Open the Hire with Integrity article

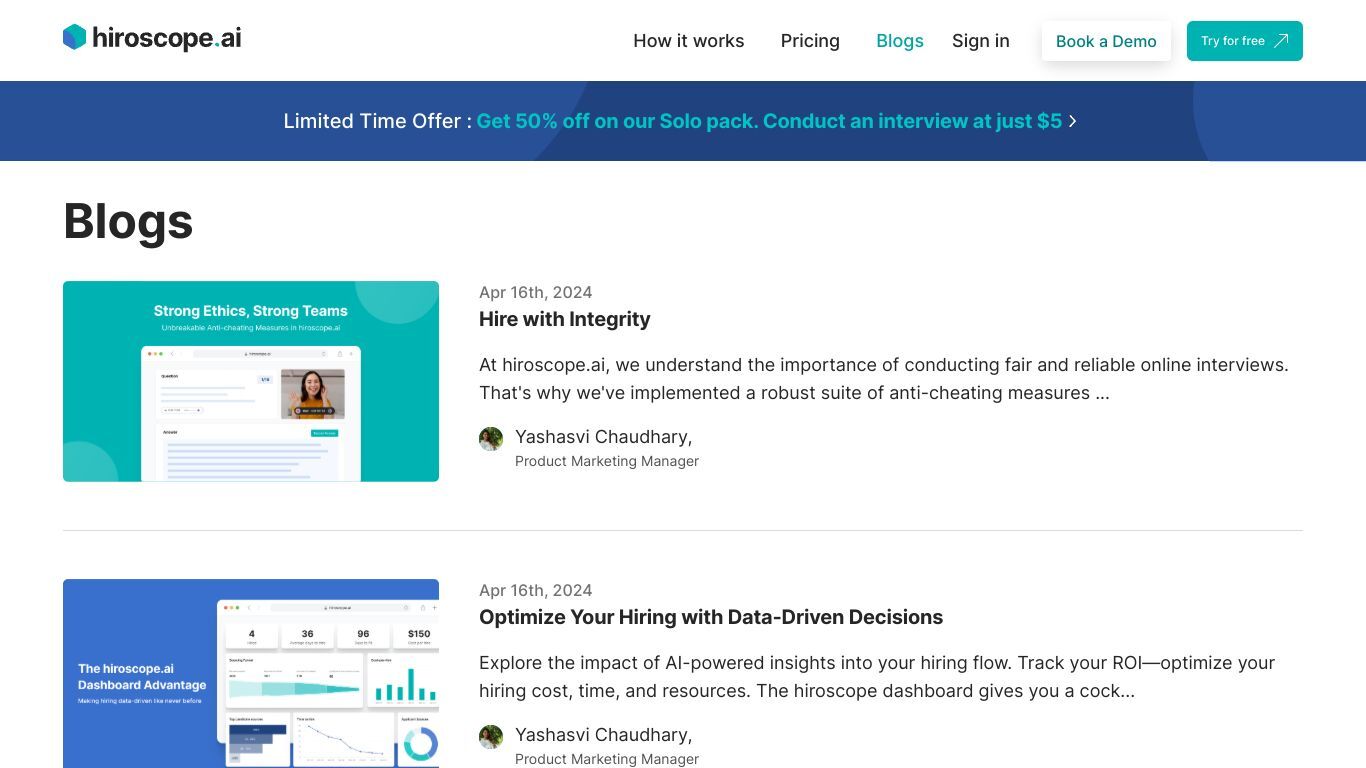[x=565, y=319]
